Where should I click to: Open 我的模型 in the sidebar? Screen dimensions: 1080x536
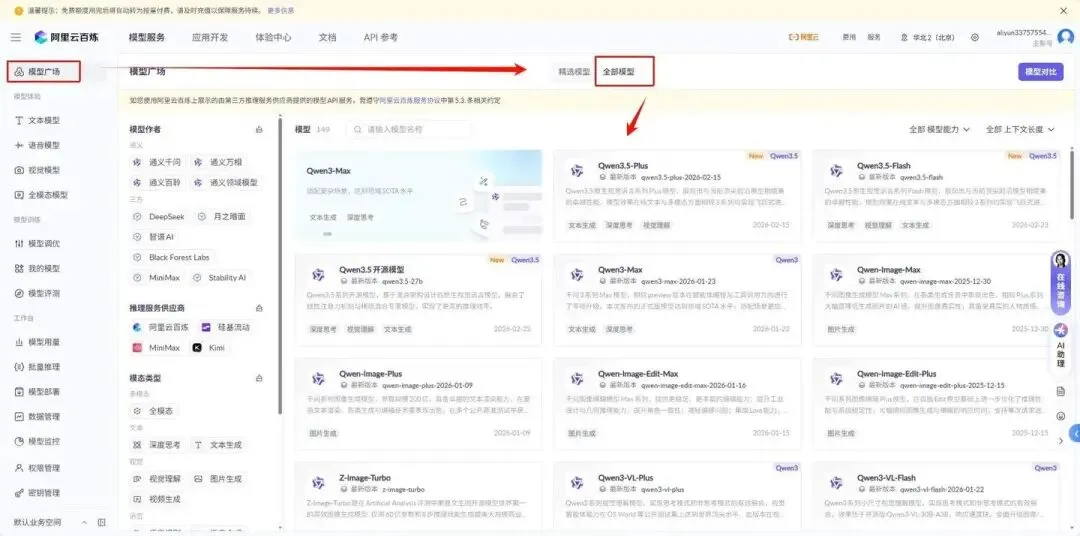(x=44, y=268)
